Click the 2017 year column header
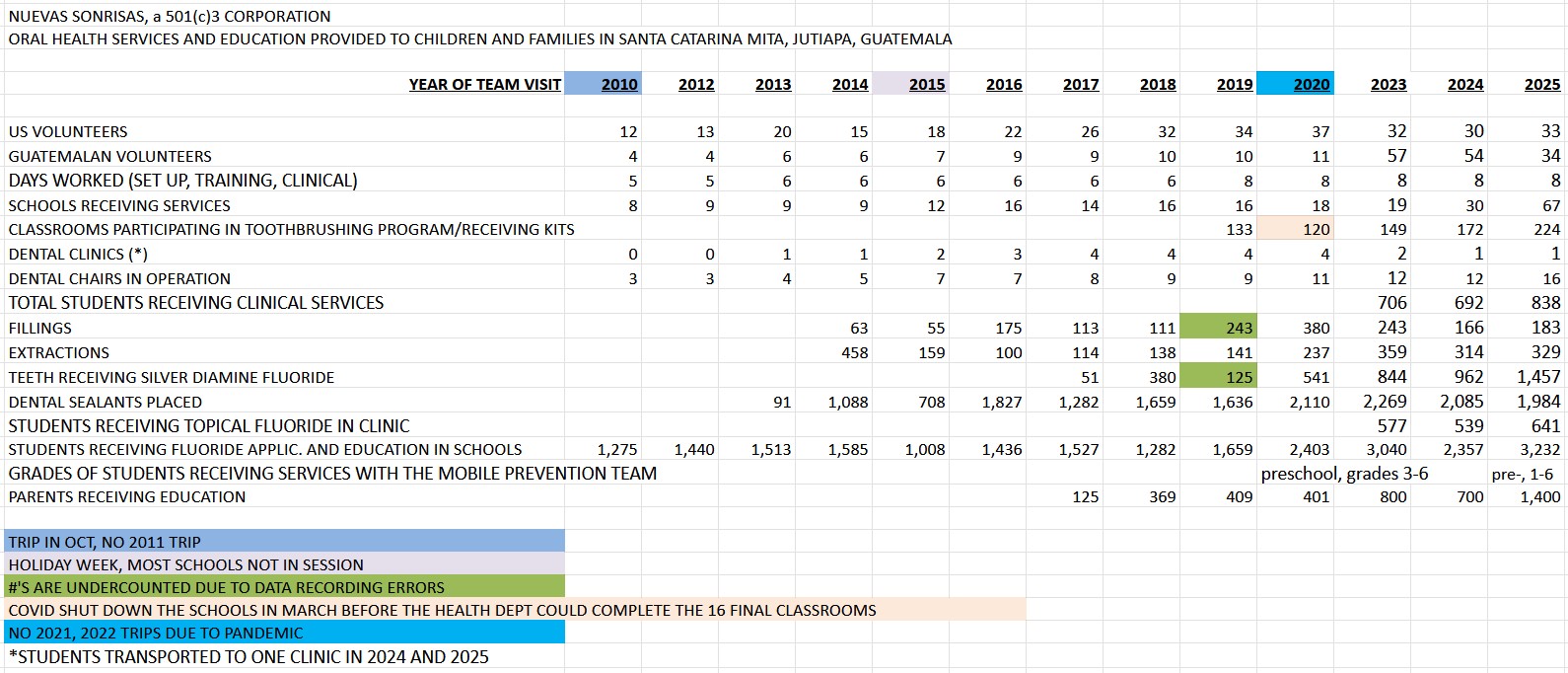The image size is (1568, 673). tap(1081, 85)
